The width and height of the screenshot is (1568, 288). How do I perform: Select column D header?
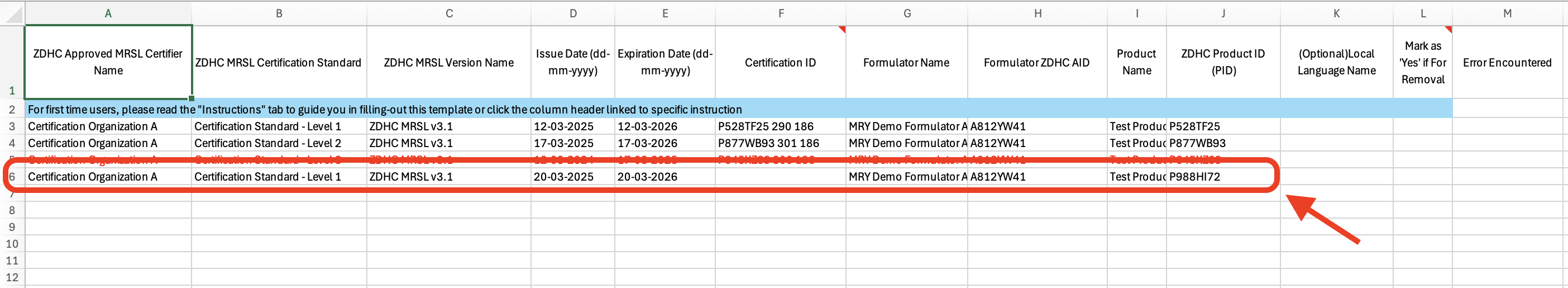(573, 13)
